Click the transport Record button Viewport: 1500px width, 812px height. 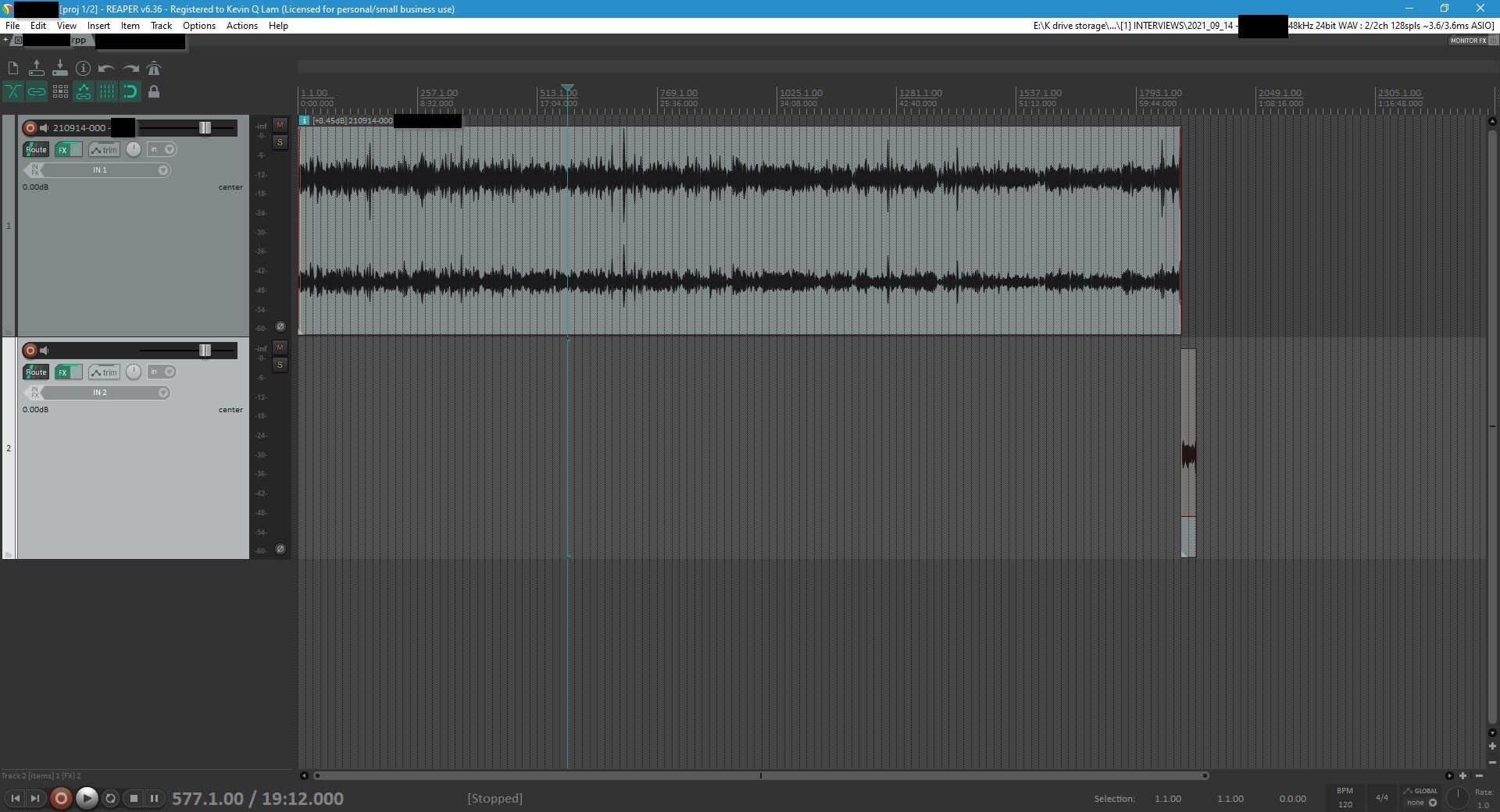click(x=61, y=798)
